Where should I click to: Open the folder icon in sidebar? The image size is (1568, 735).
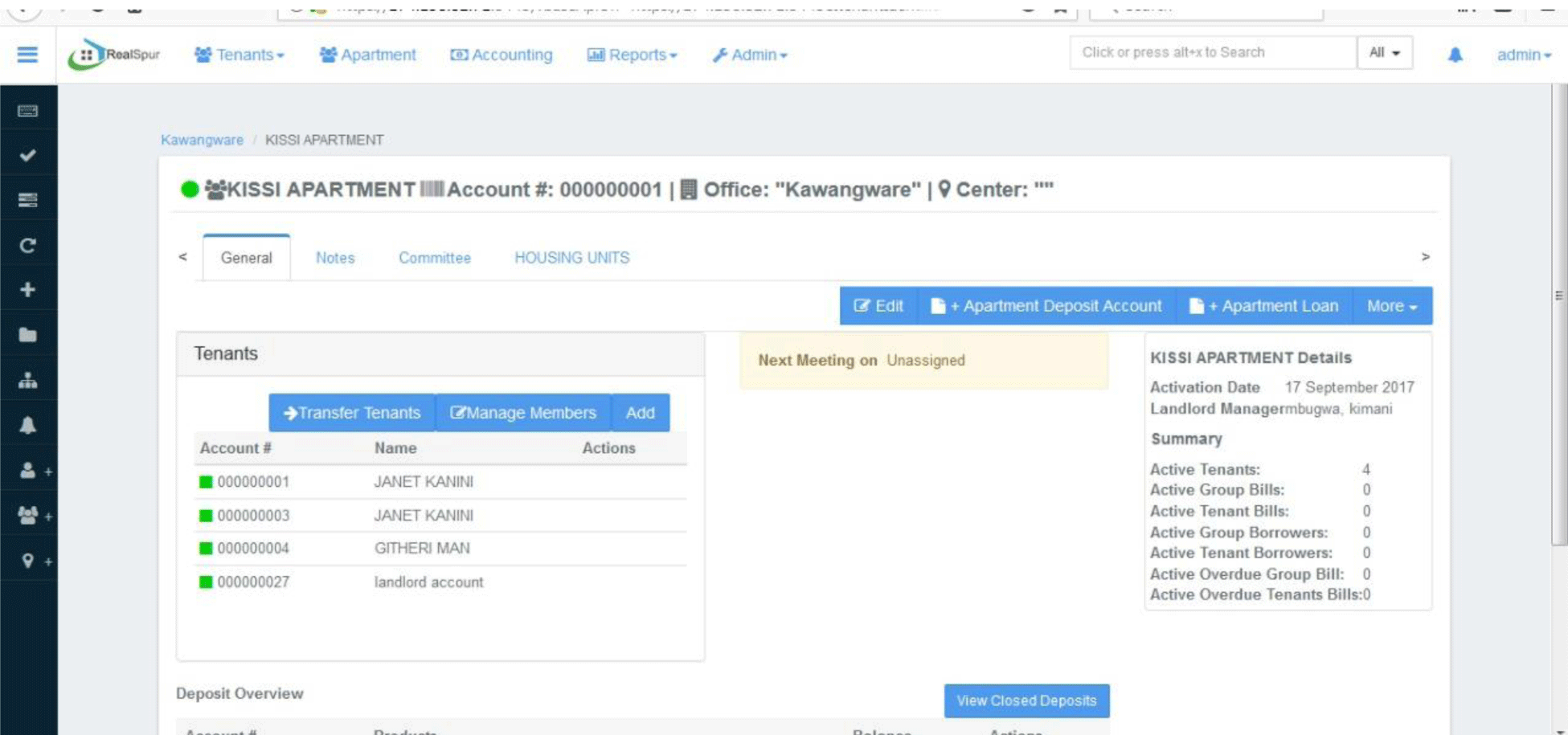tap(27, 335)
